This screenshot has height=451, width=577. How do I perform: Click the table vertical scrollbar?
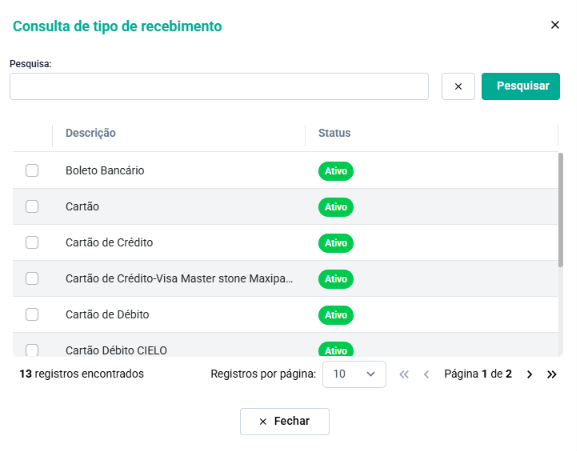click(560, 210)
